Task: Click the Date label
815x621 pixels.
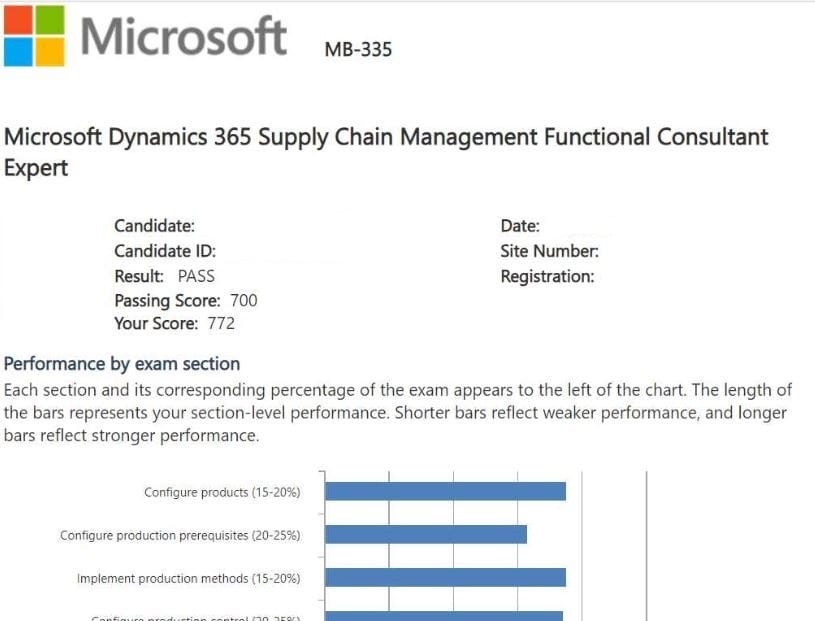Action: click(x=520, y=226)
